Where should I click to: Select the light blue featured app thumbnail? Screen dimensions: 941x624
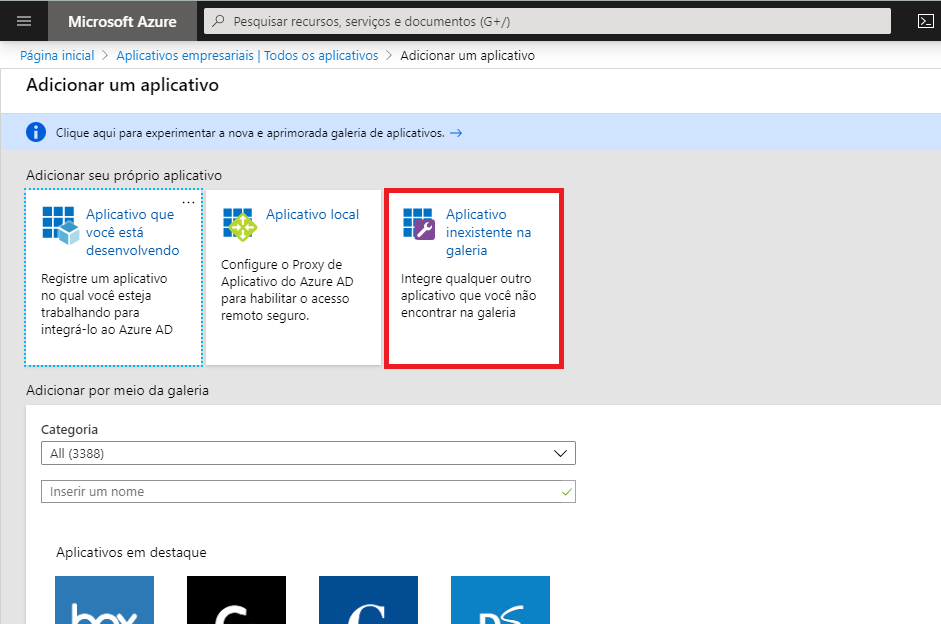click(x=501, y=600)
